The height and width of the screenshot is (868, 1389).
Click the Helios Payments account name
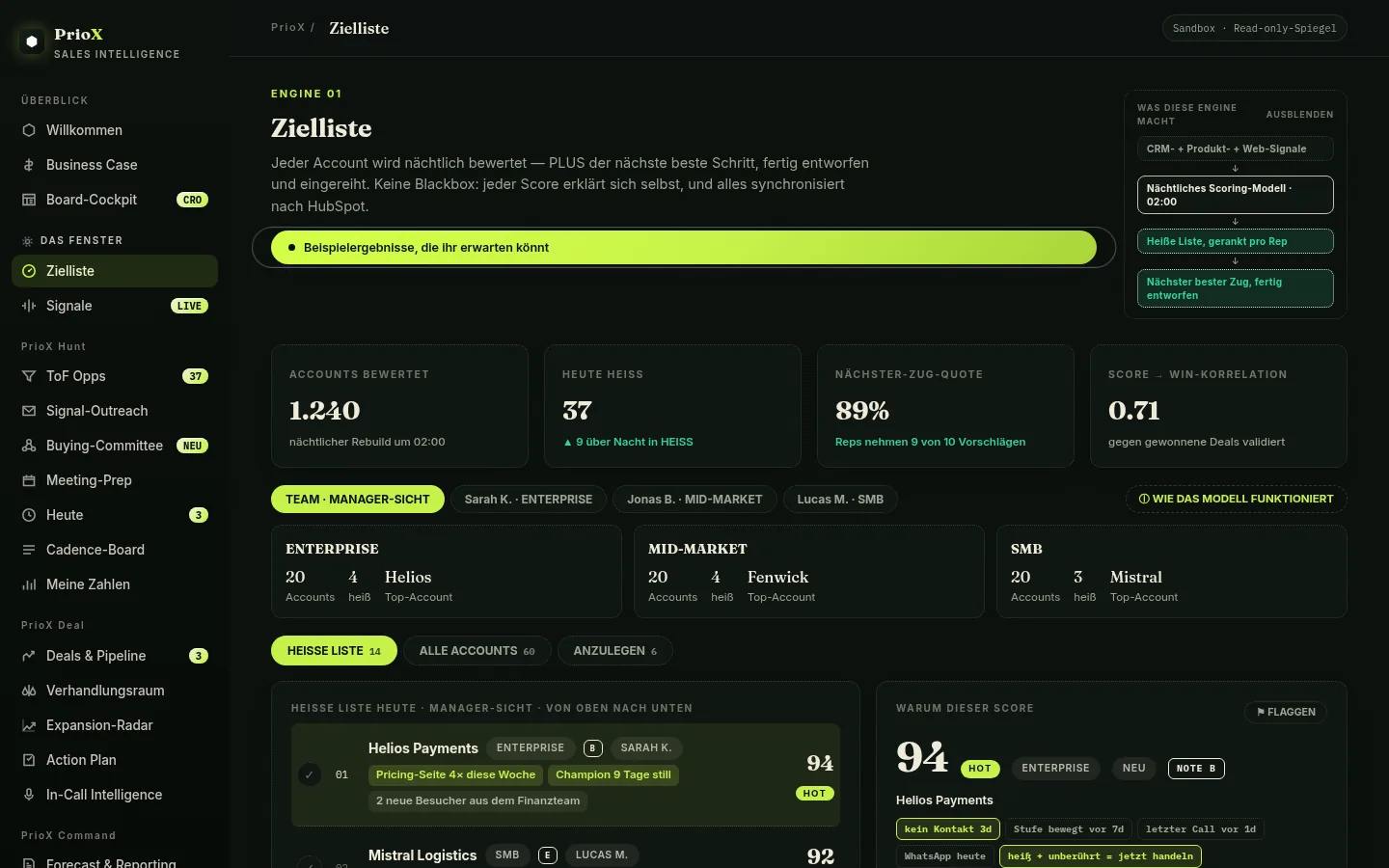point(422,748)
